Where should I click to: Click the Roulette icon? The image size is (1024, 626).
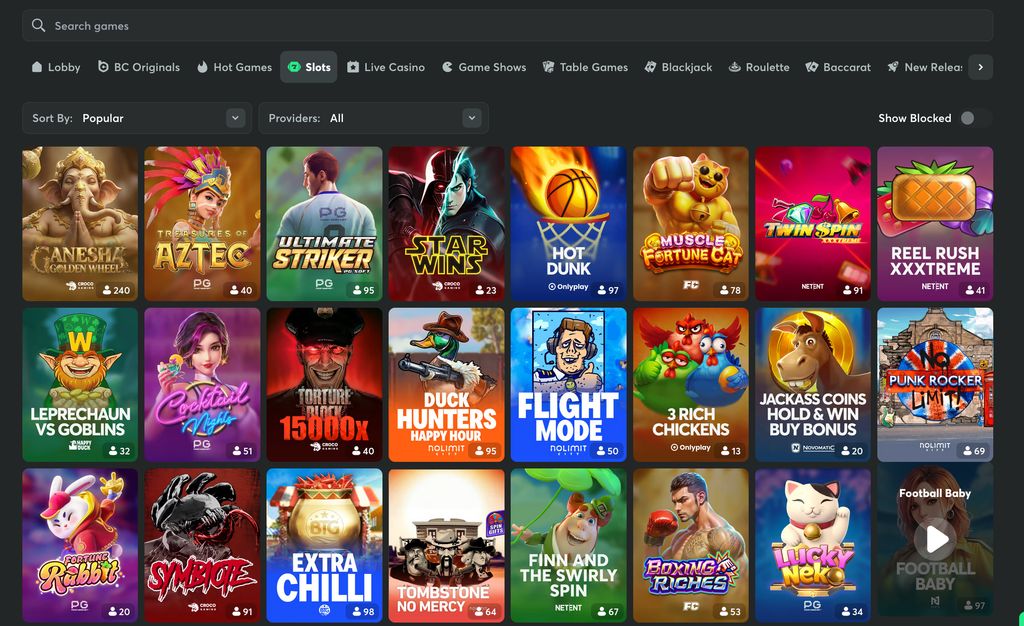coord(735,67)
